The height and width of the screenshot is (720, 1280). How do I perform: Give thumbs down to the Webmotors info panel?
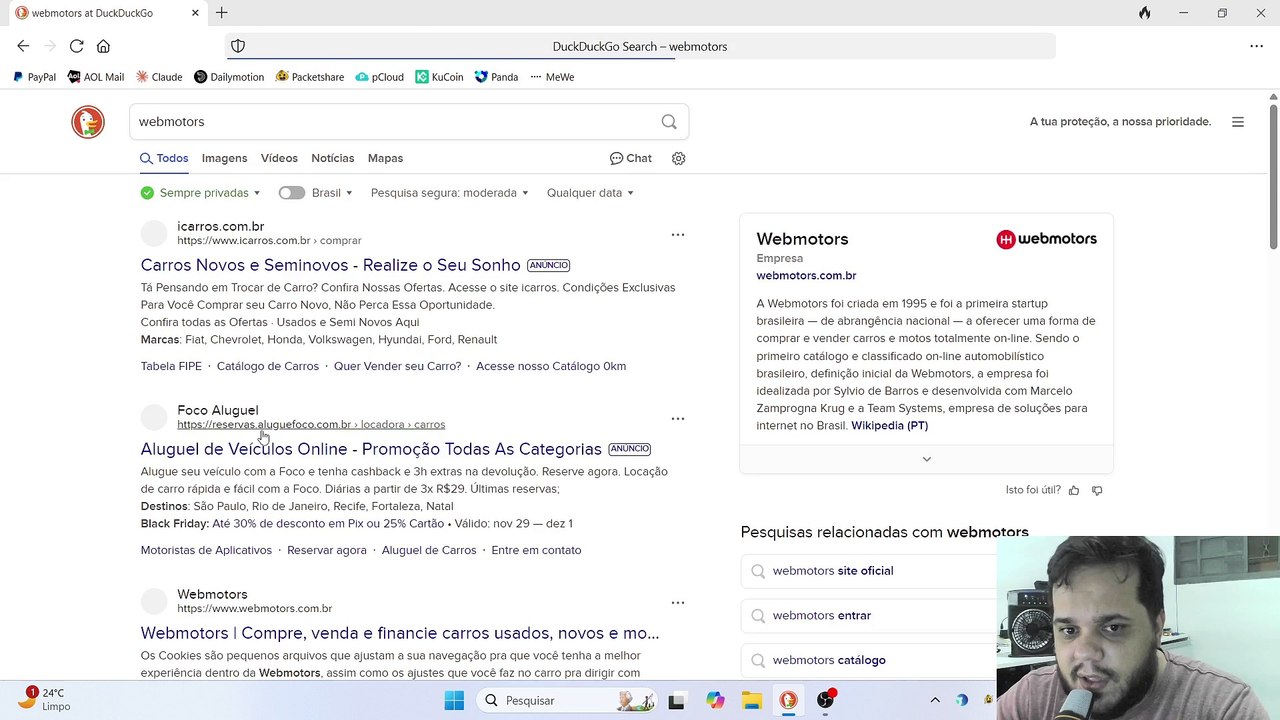tap(1097, 490)
